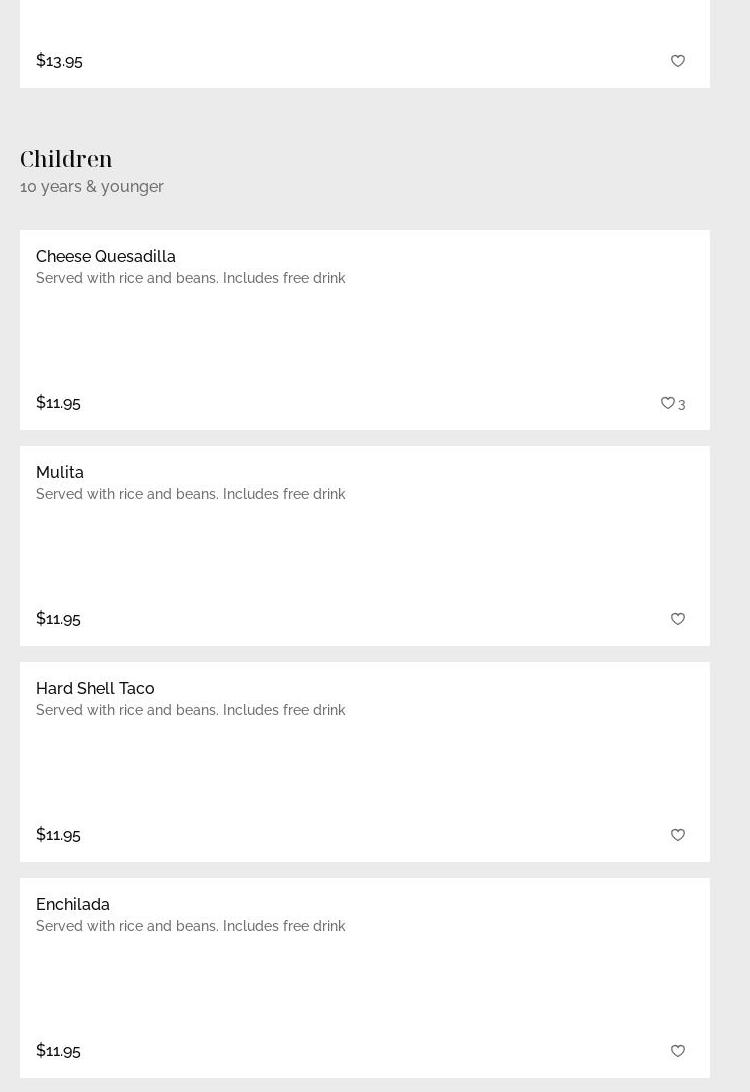Click the Enchilada description text
This screenshot has height=1092, width=750.
point(191,926)
